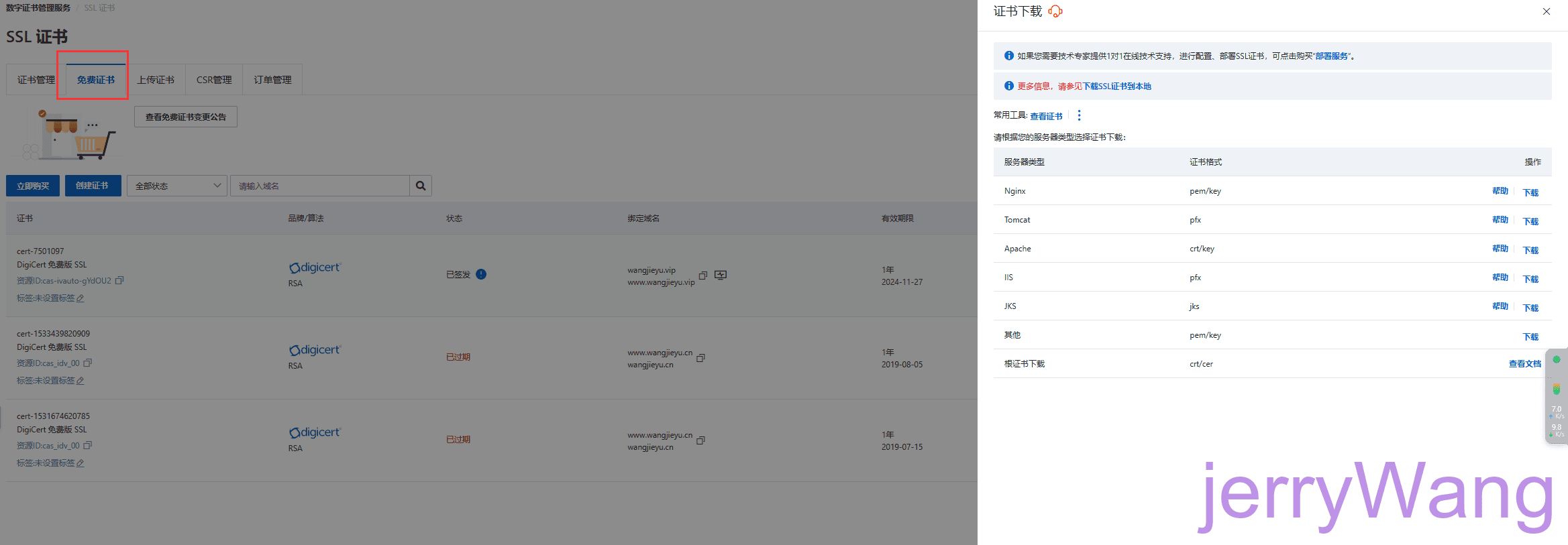The width and height of the screenshot is (1568, 545).
Task: Open monitor icon for wangjieyu.vip domain
Action: pyautogui.click(x=721, y=276)
